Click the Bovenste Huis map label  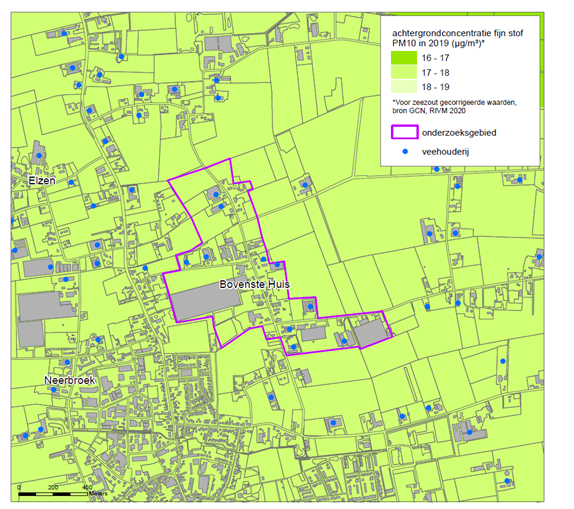(254, 284)
